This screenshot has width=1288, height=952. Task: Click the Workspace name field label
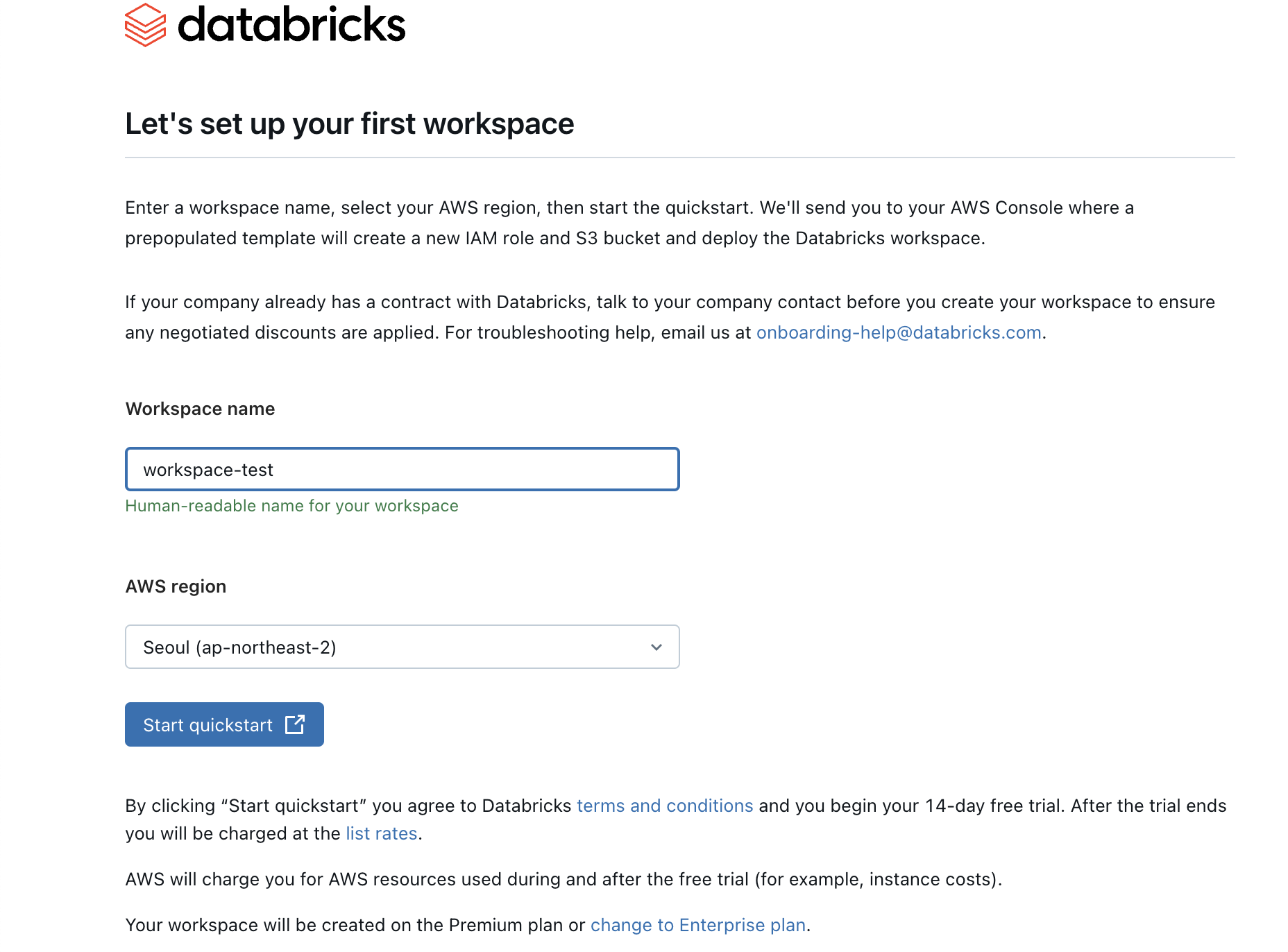(x=199, y=409)
